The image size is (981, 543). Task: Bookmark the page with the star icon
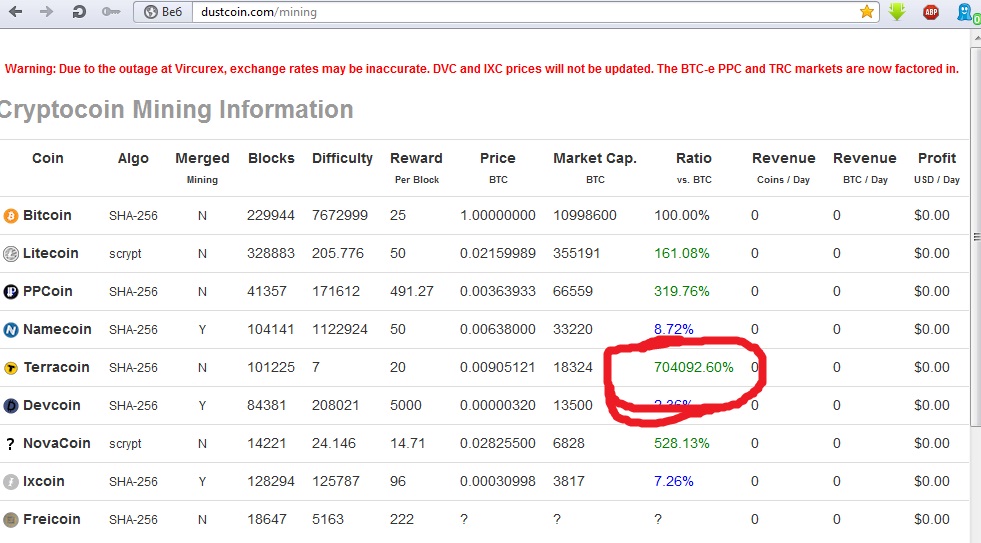[867, 11]
